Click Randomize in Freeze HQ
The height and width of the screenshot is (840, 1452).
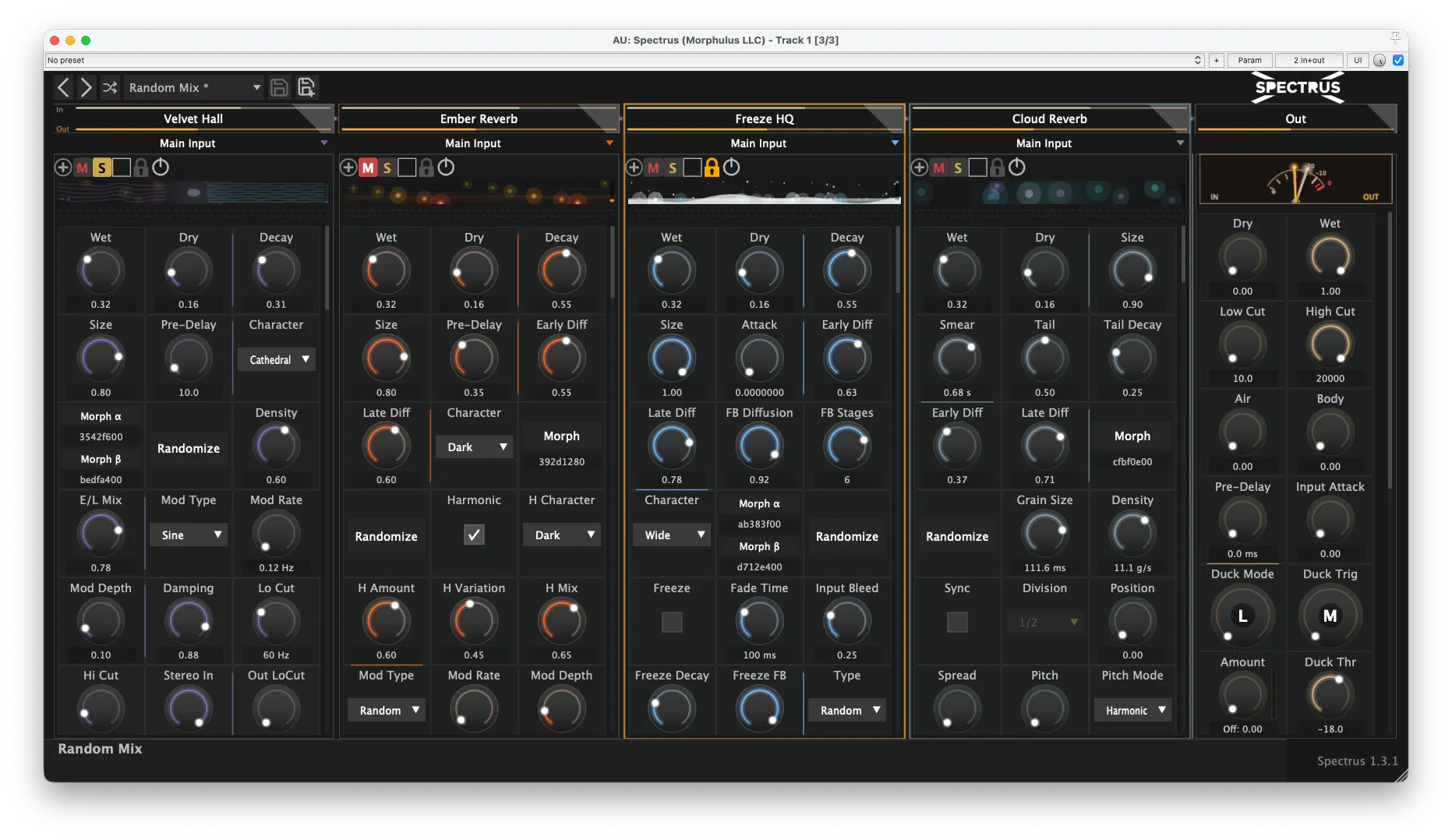coord(847,536)
